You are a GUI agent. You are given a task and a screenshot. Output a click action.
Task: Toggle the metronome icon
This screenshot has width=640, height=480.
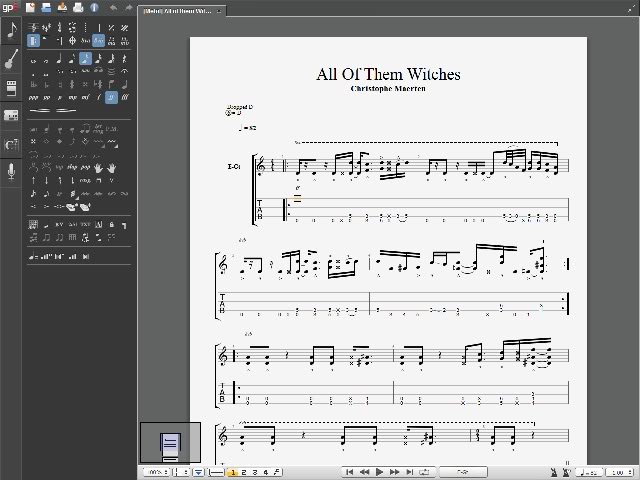pyautogui.click(x=554, y=473)
